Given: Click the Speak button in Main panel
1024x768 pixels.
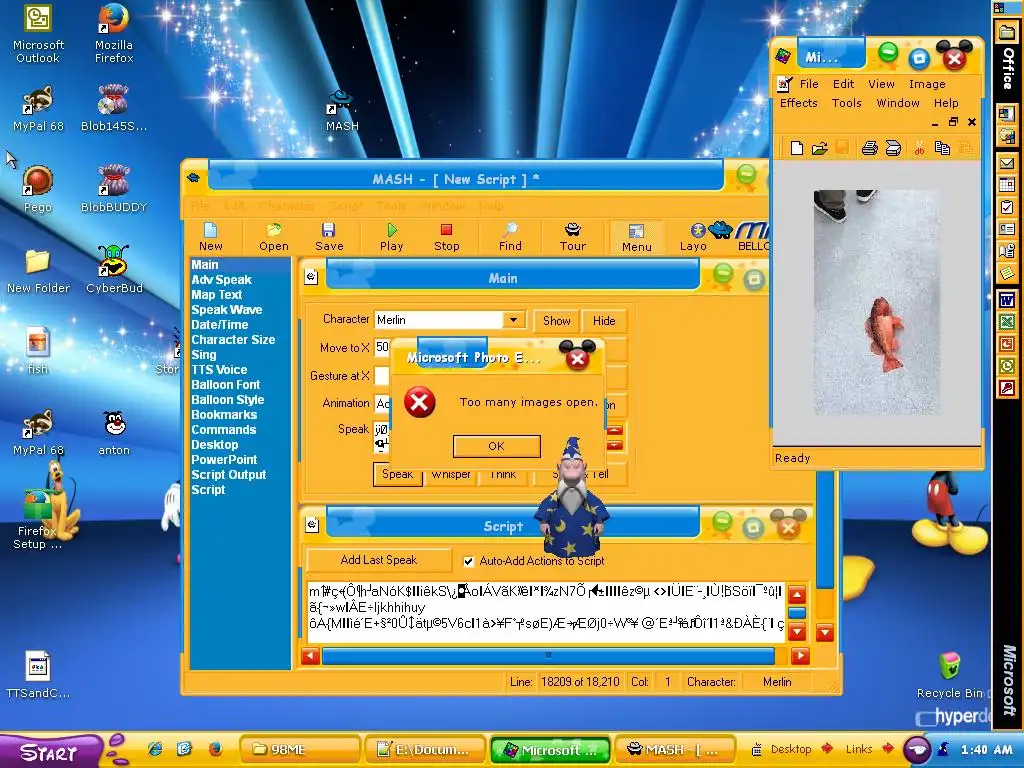Looking at the screenshot, I should [x=397, y=474].
